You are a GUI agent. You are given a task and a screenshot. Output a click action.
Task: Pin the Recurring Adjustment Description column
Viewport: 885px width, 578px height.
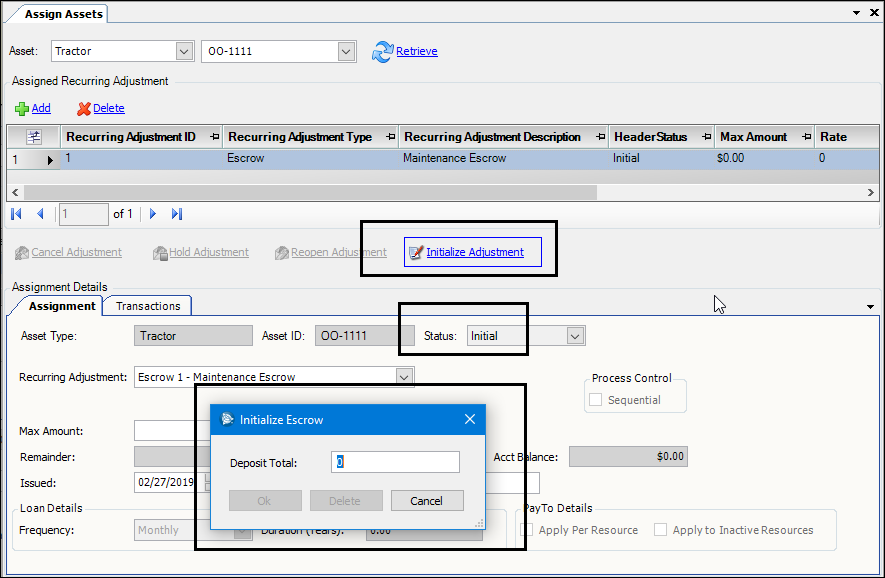[601, 137]
